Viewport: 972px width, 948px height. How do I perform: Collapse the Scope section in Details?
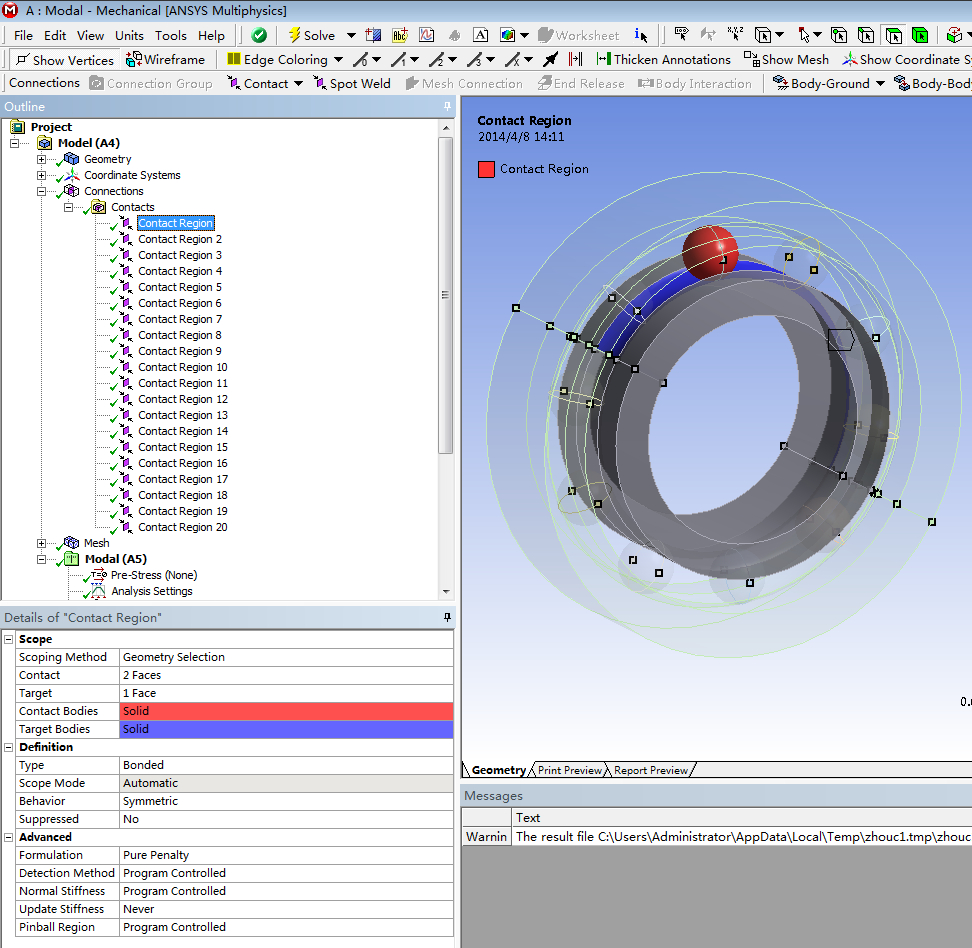9,639
